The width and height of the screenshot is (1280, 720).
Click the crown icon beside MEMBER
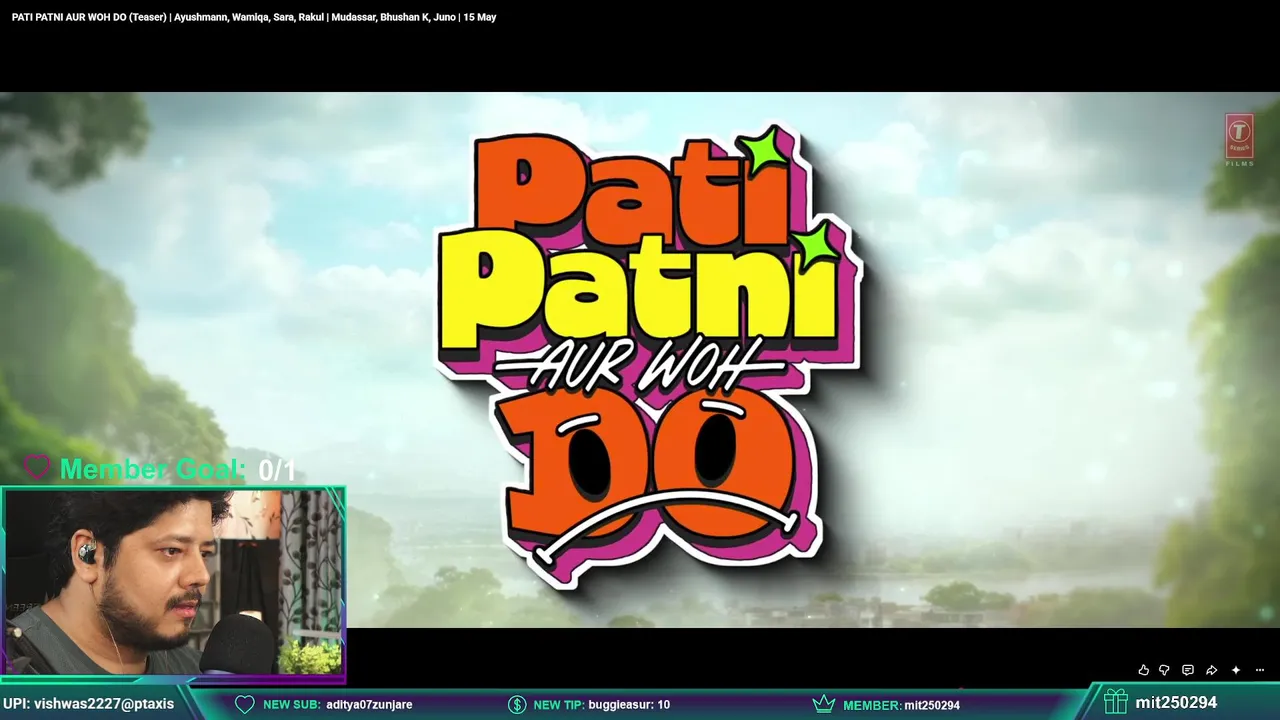[x=824, y=704]
